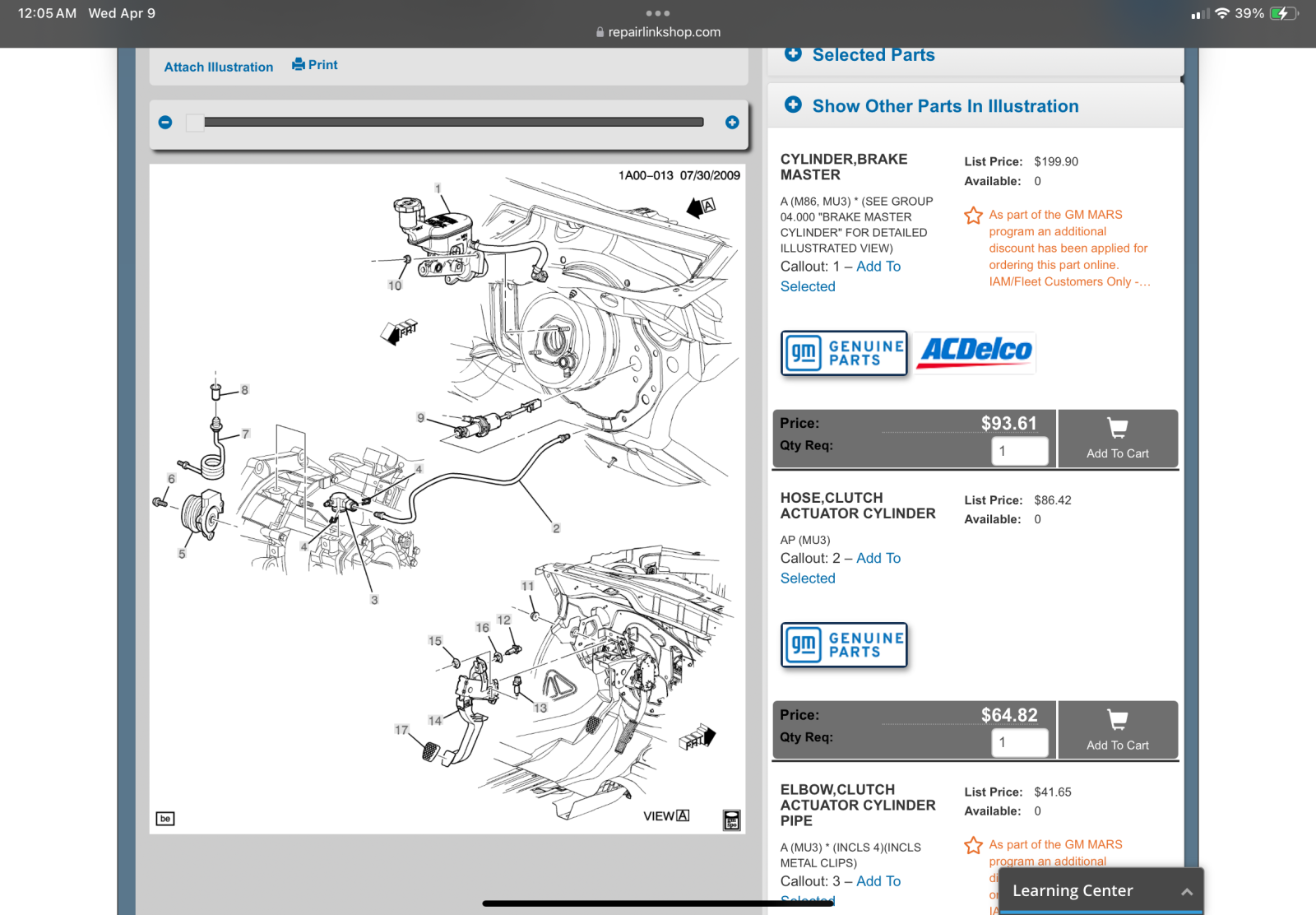Add callout 1 to Selected
1316x915 pixels.
[841, 276]
